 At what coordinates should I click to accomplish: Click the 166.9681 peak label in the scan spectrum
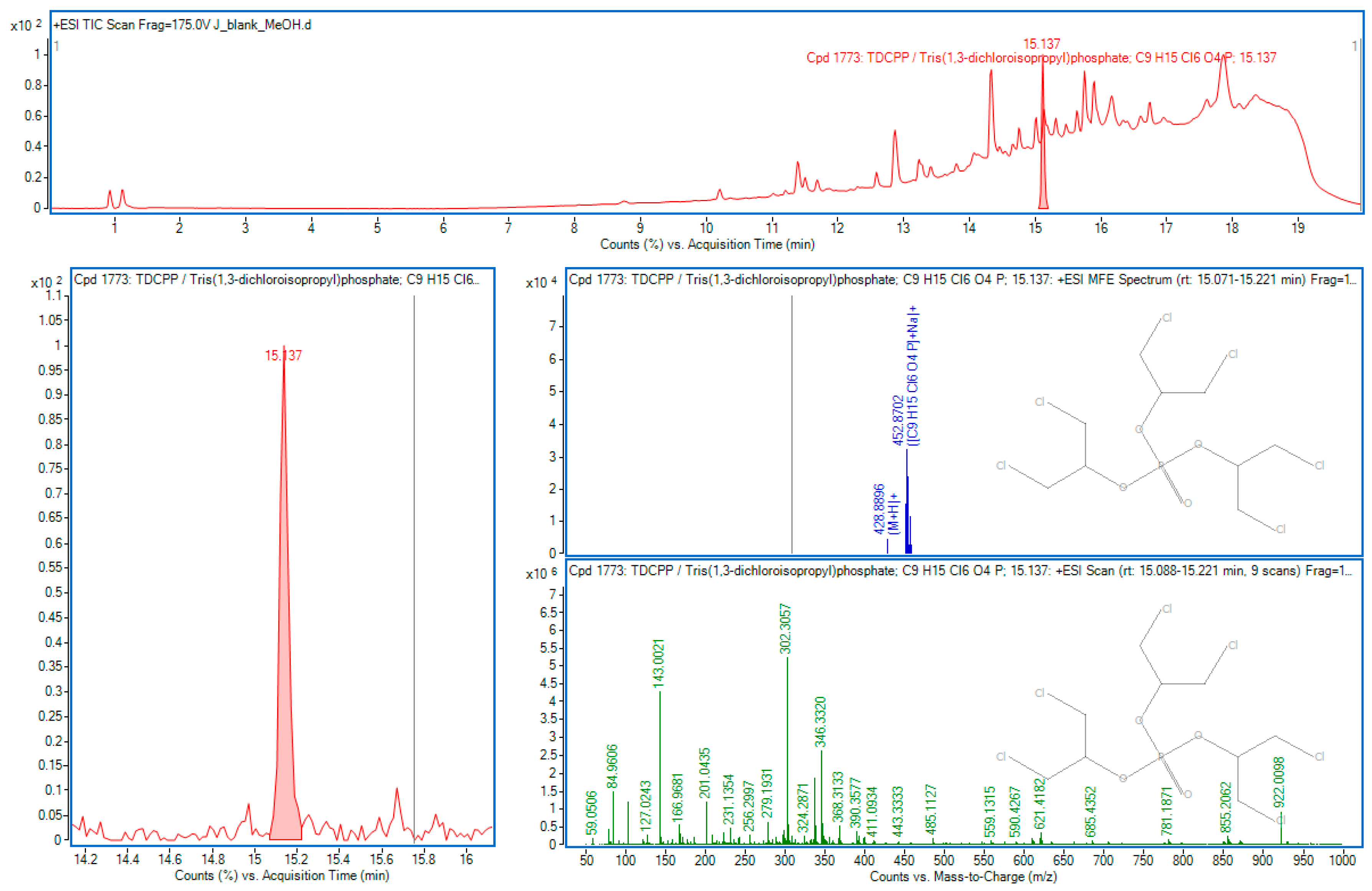click(677, 798)
